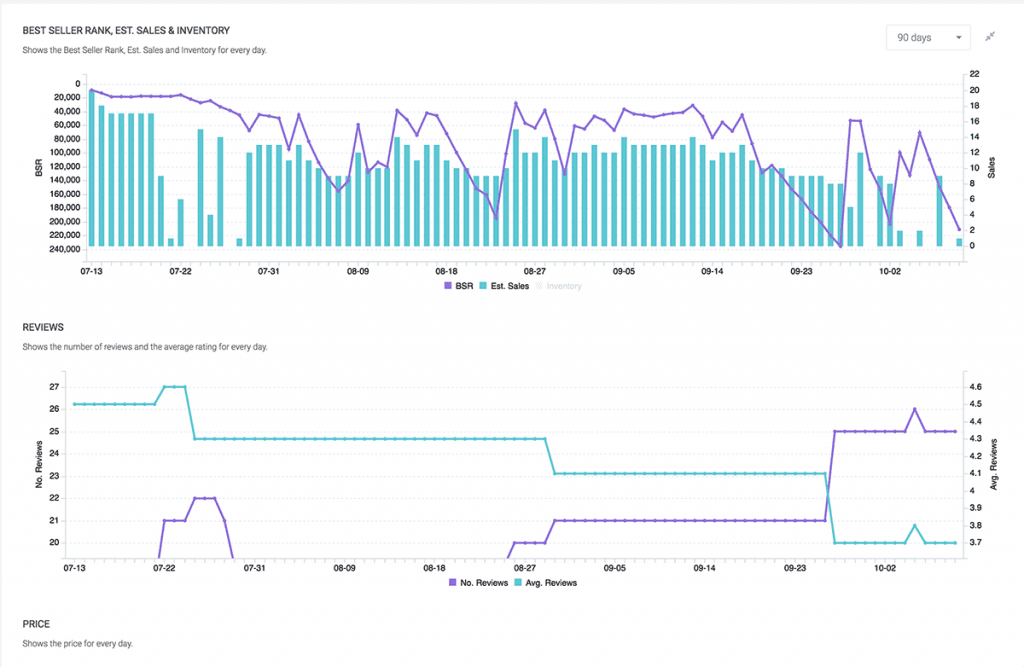Screen dimensions: 1024x667
Task: Open the 90 days range dropdown
Action: point(927,37)
